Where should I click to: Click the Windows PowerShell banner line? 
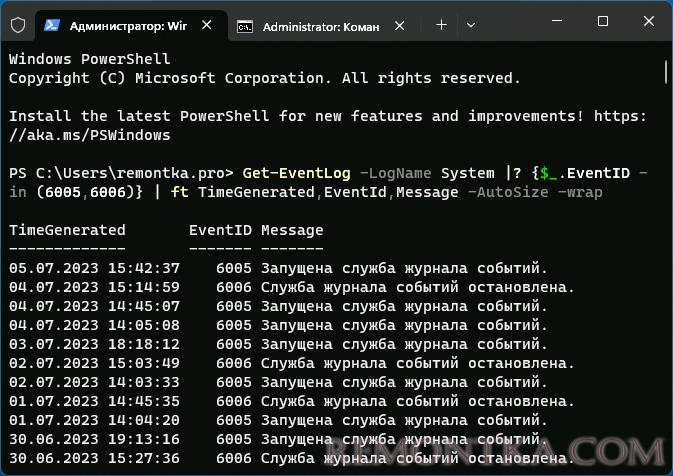pyautogui.click(x=90, y=59)
